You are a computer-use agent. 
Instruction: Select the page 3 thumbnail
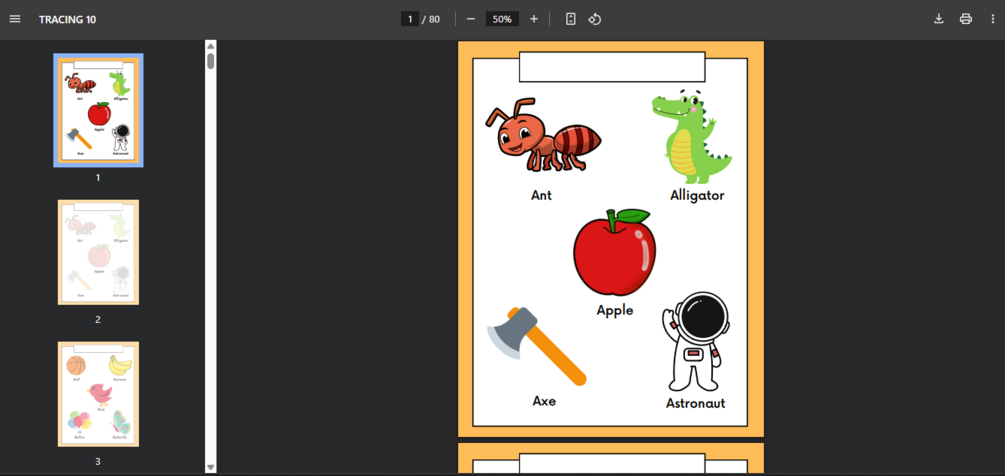[98, 394]
